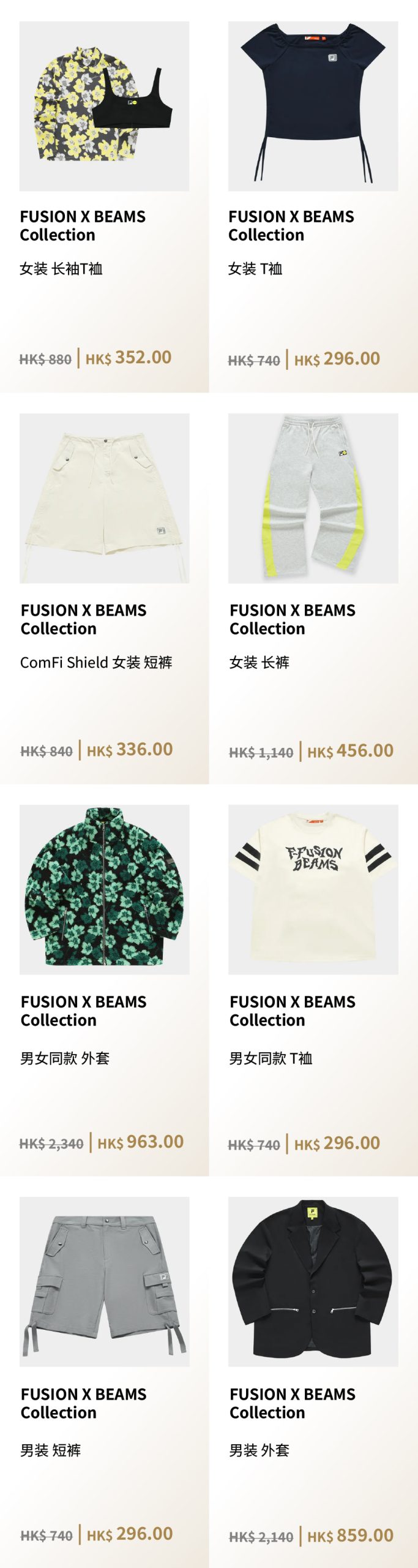The image size is (418, 1568).
Task: Click the HK$ 352.00 sale price
Action: pyautogui.click(x=129, y=358)
